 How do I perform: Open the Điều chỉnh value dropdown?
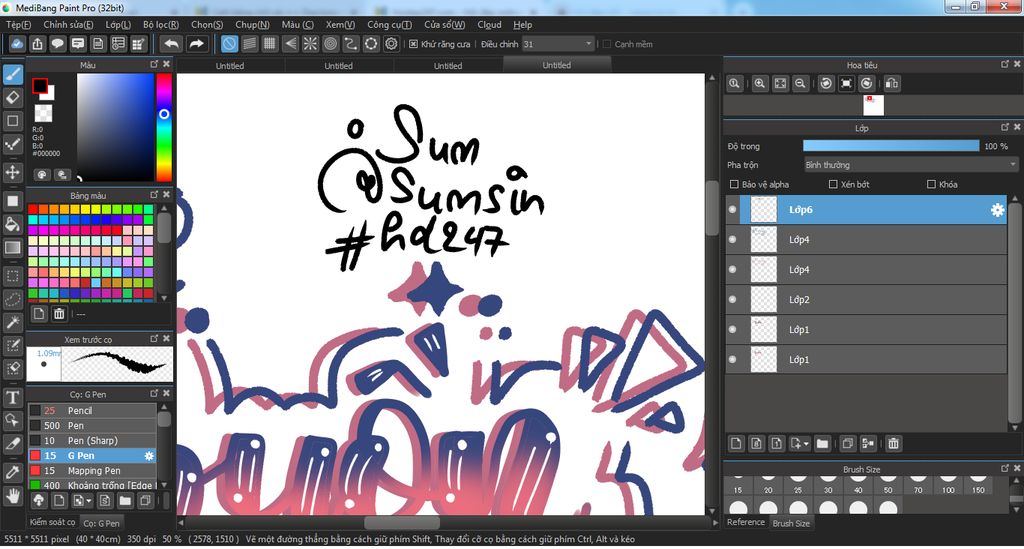click(588, 44)
